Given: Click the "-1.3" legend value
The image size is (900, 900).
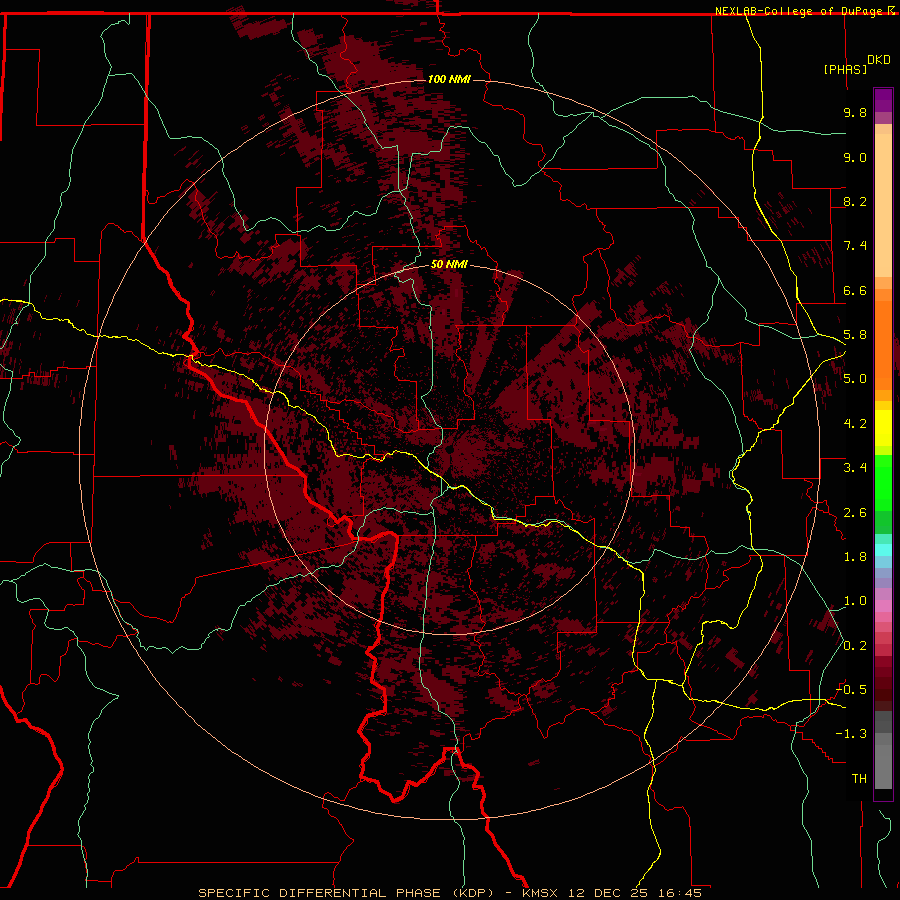Looking at the screenshot, I should (x=851, y=734).
